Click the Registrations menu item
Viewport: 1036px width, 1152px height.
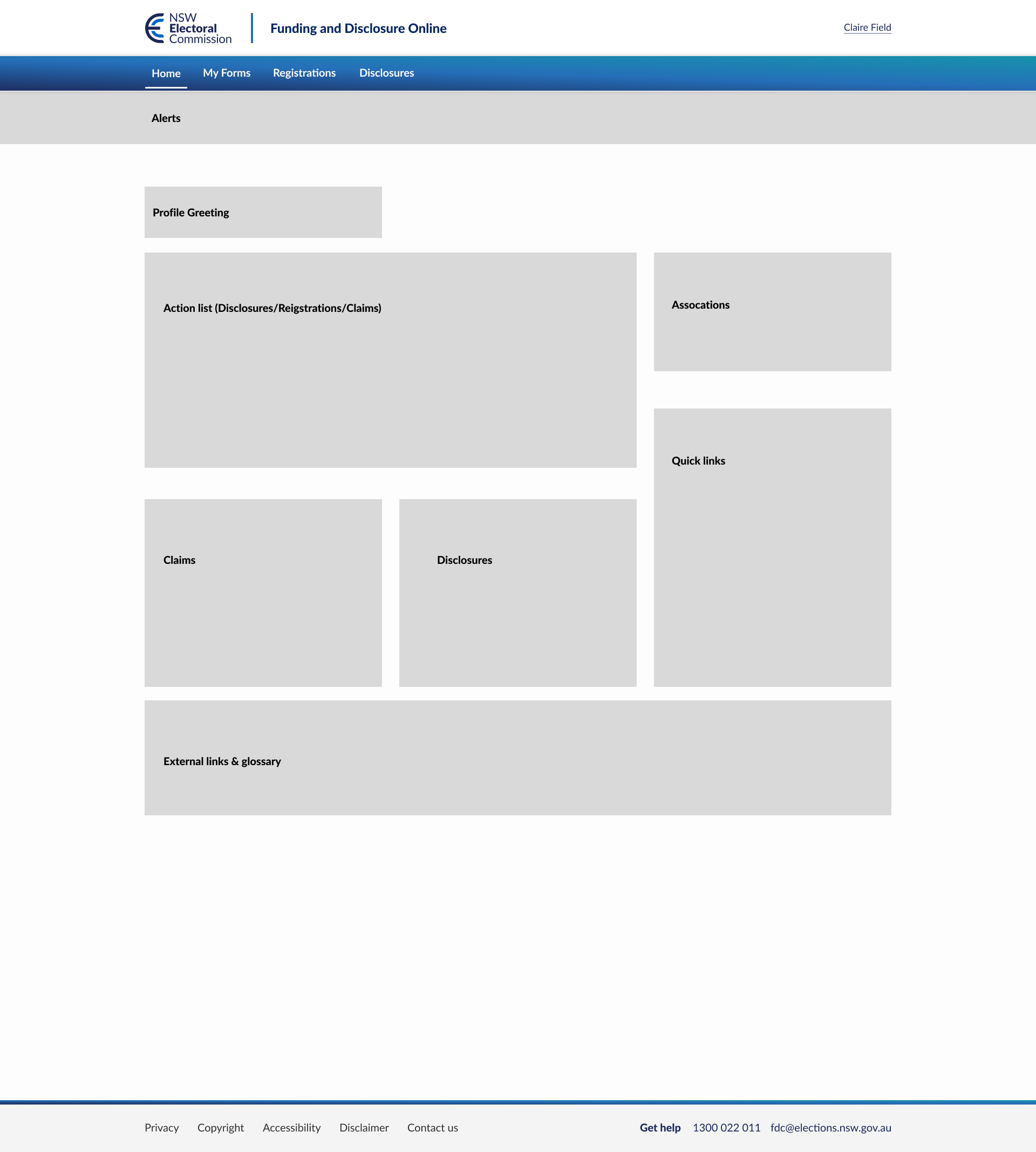click(x=304, y=73)
